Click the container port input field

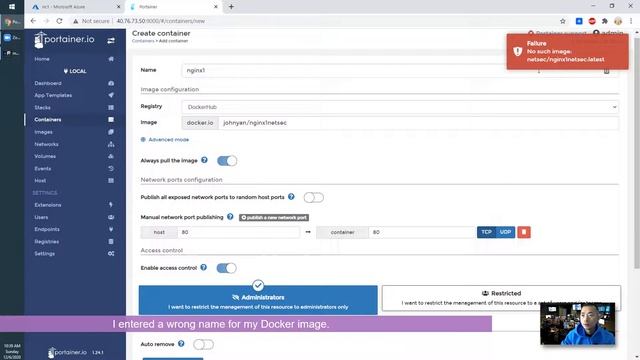[422, 232]
